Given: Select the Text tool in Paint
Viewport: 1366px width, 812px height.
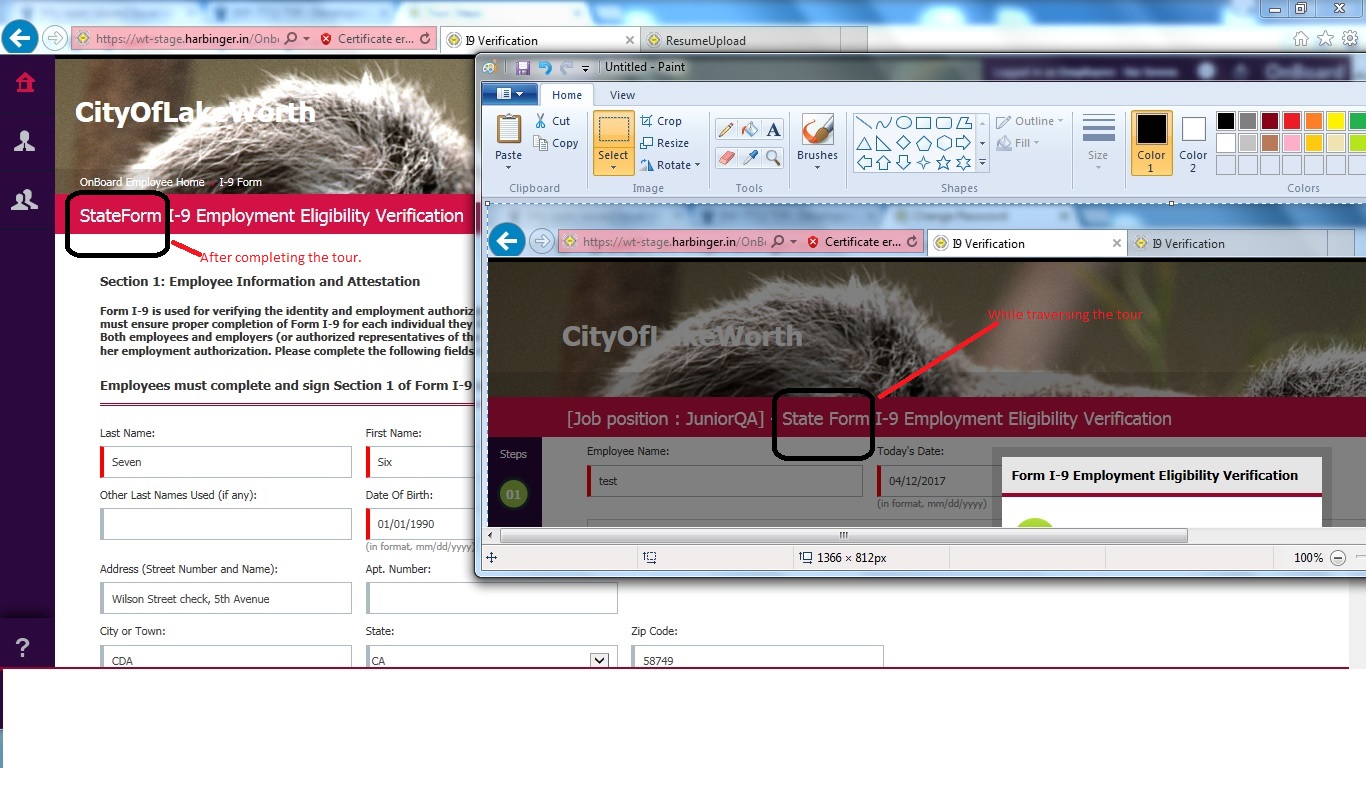Looking at the screenshot, I should (x=773, y=130).
